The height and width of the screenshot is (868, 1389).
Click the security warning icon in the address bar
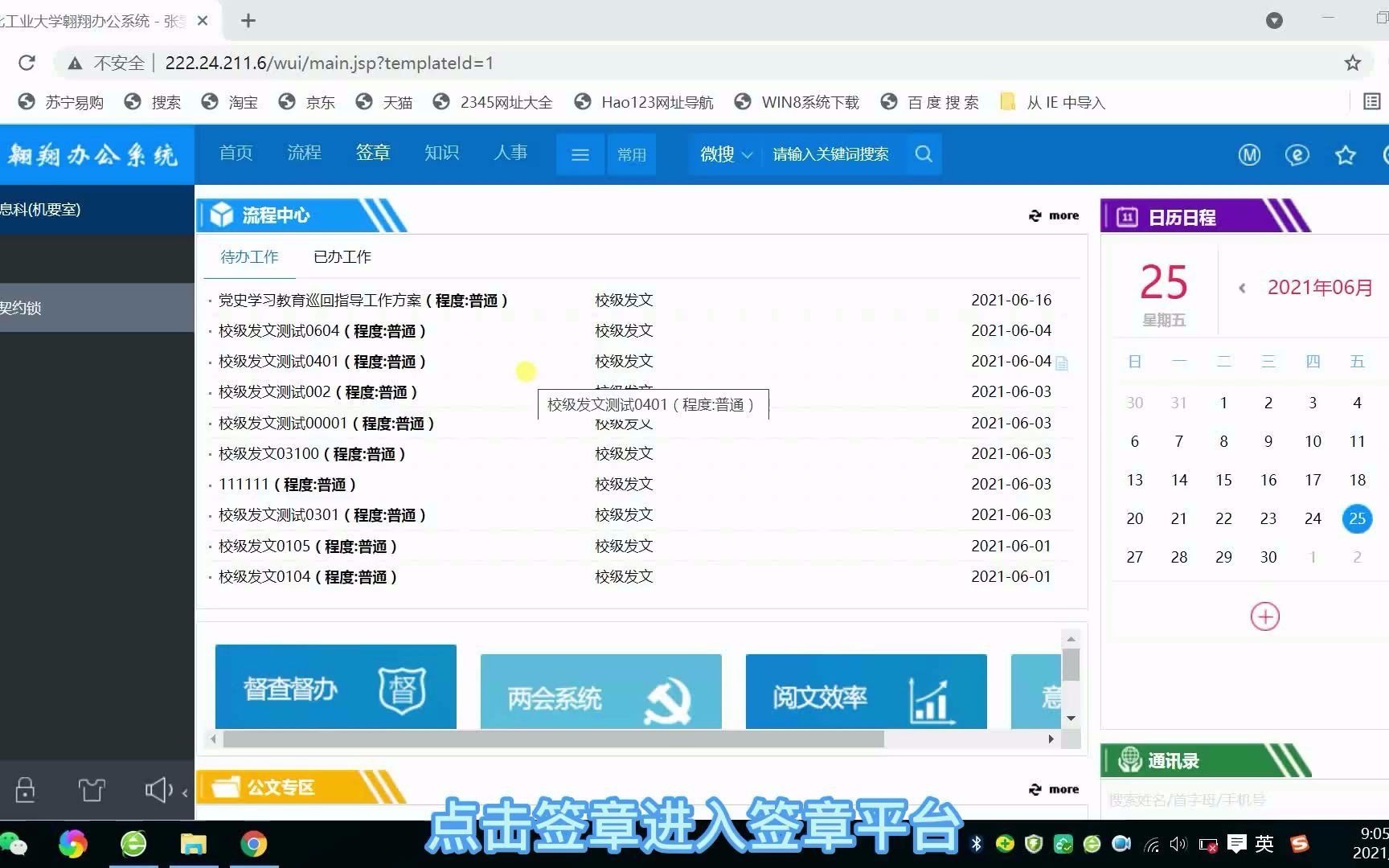pyautogui.click(x=75, y=63)
